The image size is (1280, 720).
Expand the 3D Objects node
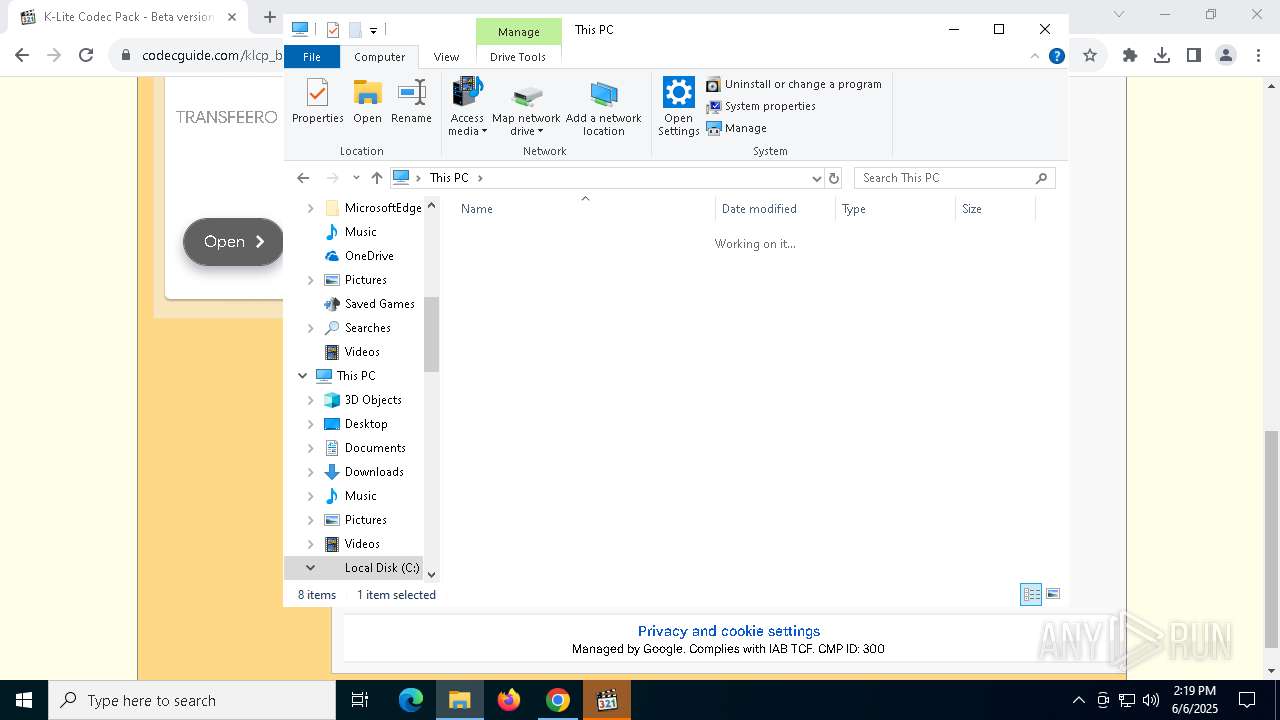click(310, 400)
